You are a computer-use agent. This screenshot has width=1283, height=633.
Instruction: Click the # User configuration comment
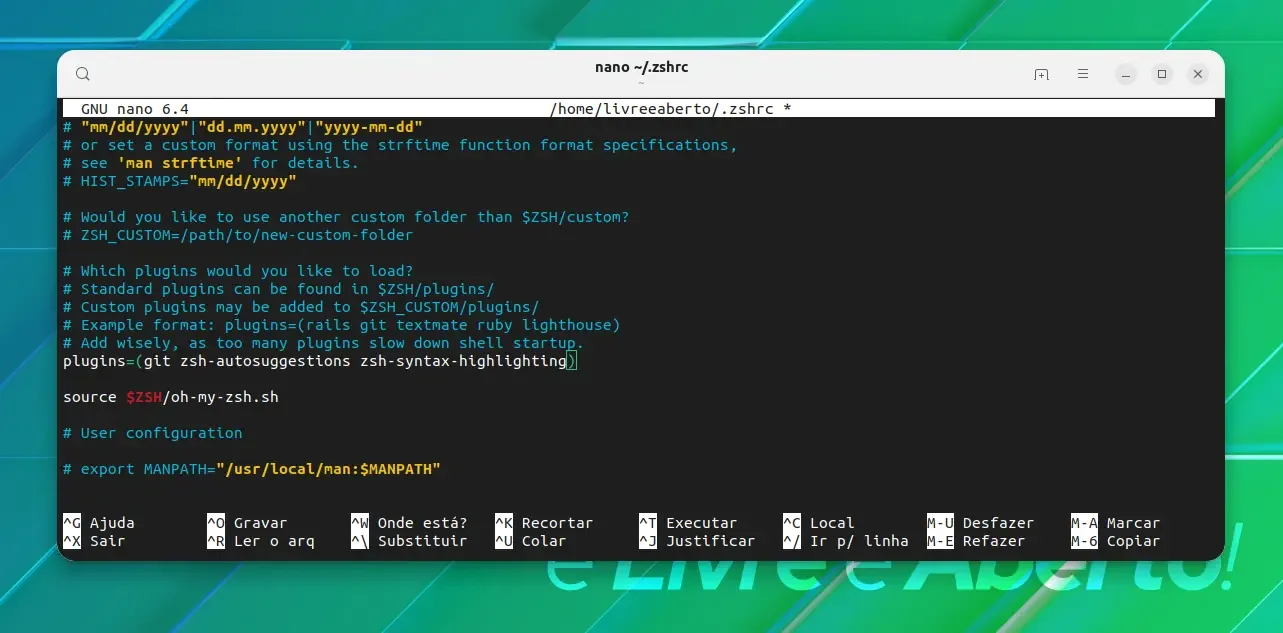coord(153,433)
